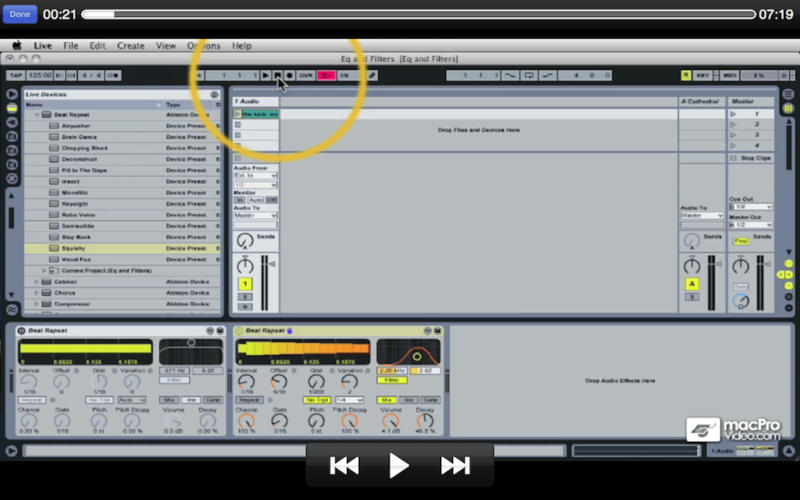The height and width of the screenshot is (500, 800).
Task: Click the global record button
Action: [290, 75]
